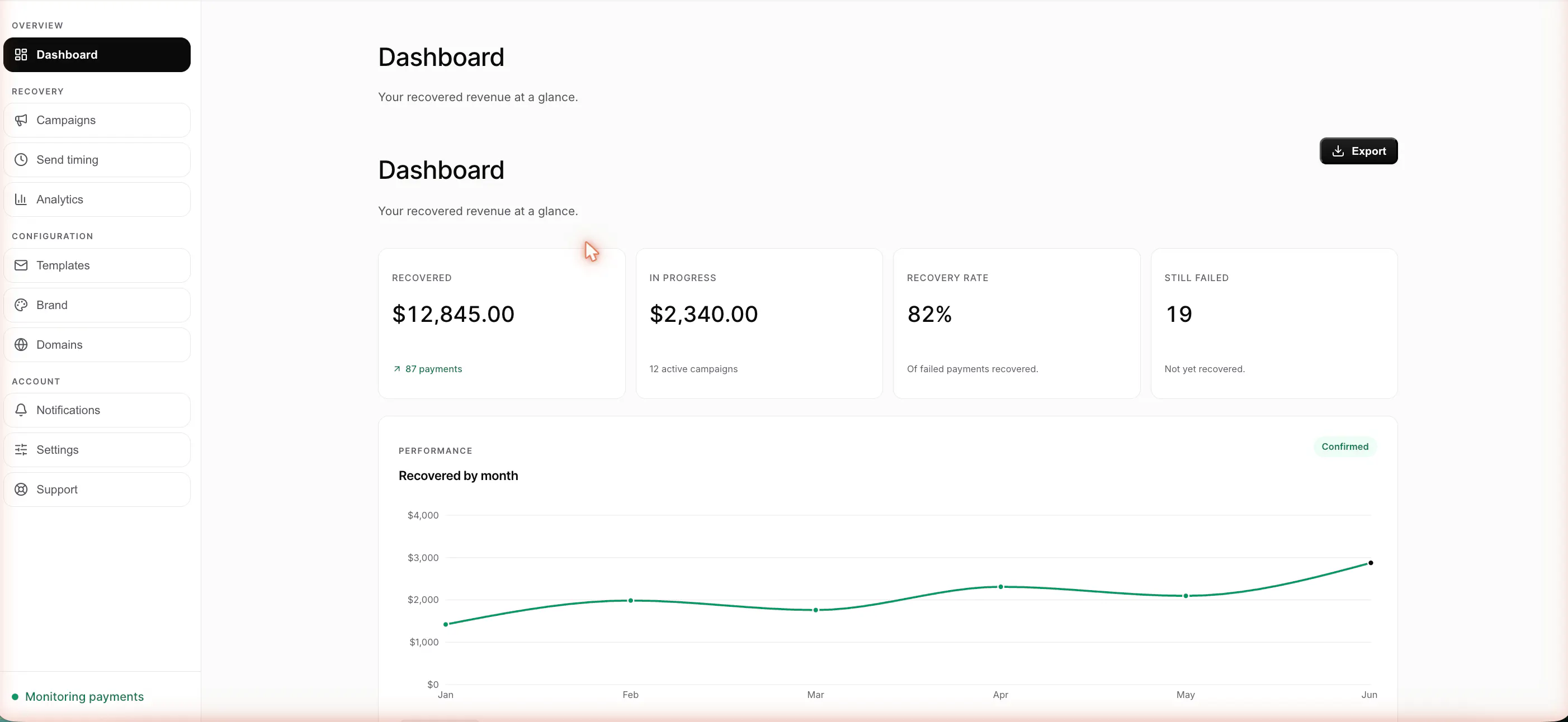Click the Dashboard grid icon in sidebar
1568x722 pixels.
click(x=21, y=55)
